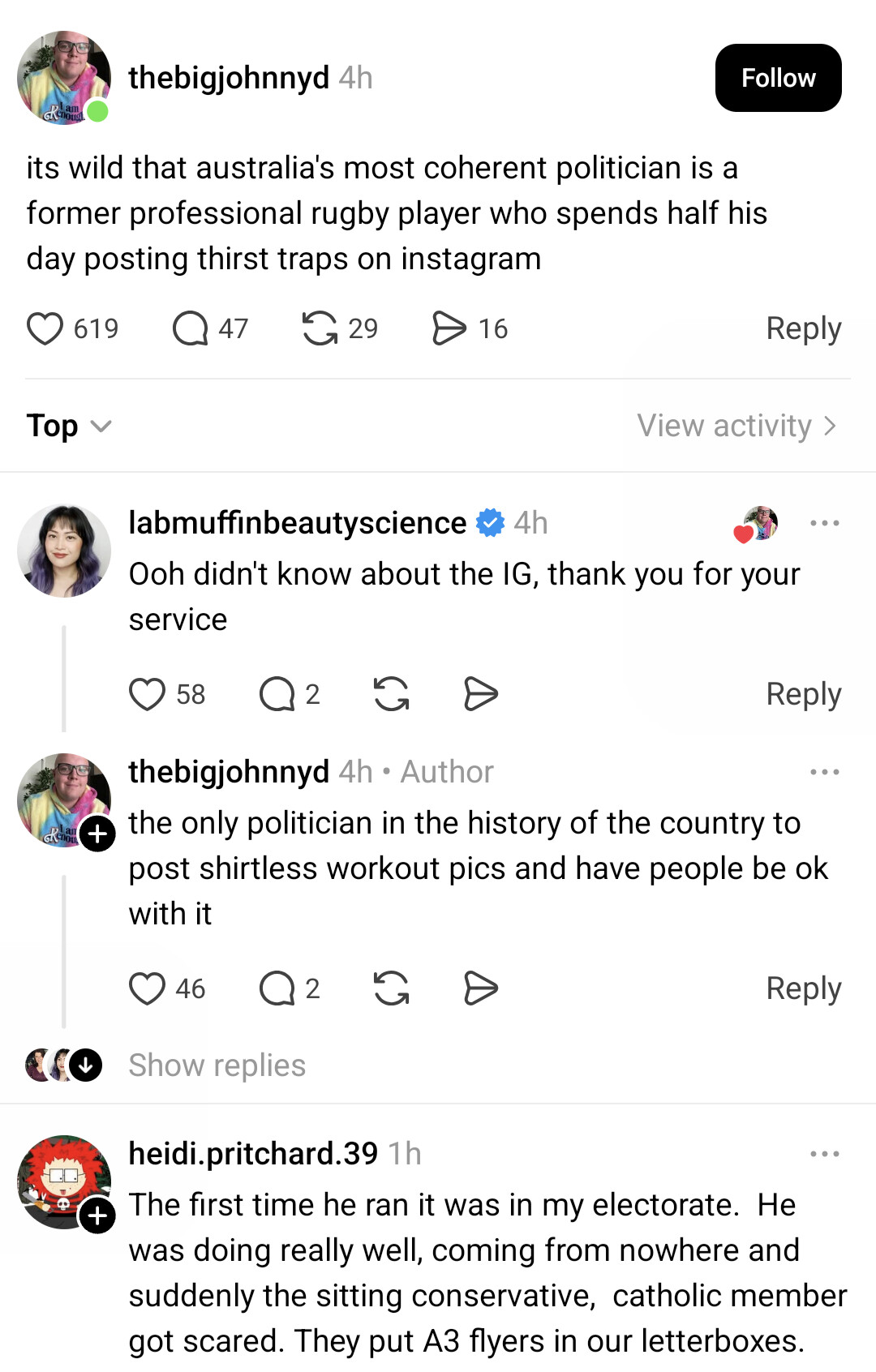Repost thebigjohnnyd's author reply
This screenshot has width=876, height=1372.
pyautogui.click(x=391, y=988)
